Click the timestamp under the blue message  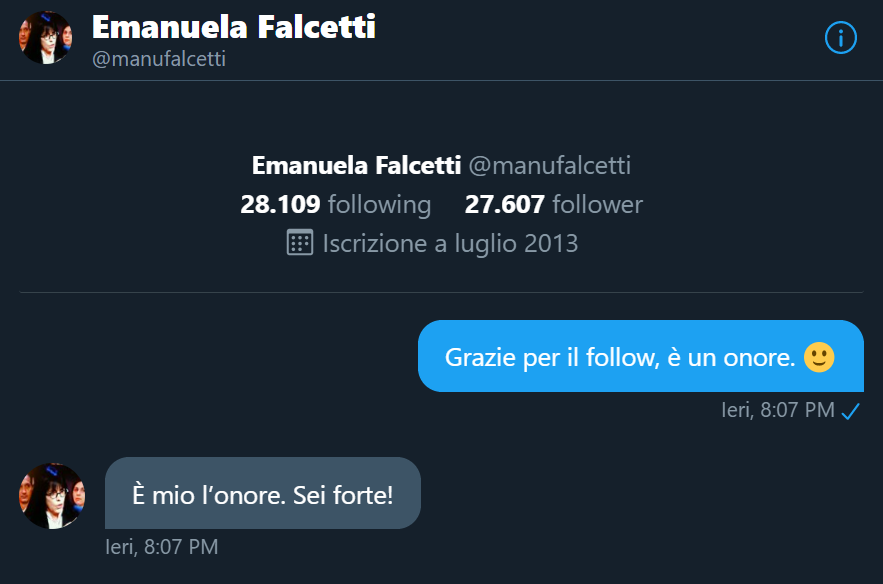(778, 410)
